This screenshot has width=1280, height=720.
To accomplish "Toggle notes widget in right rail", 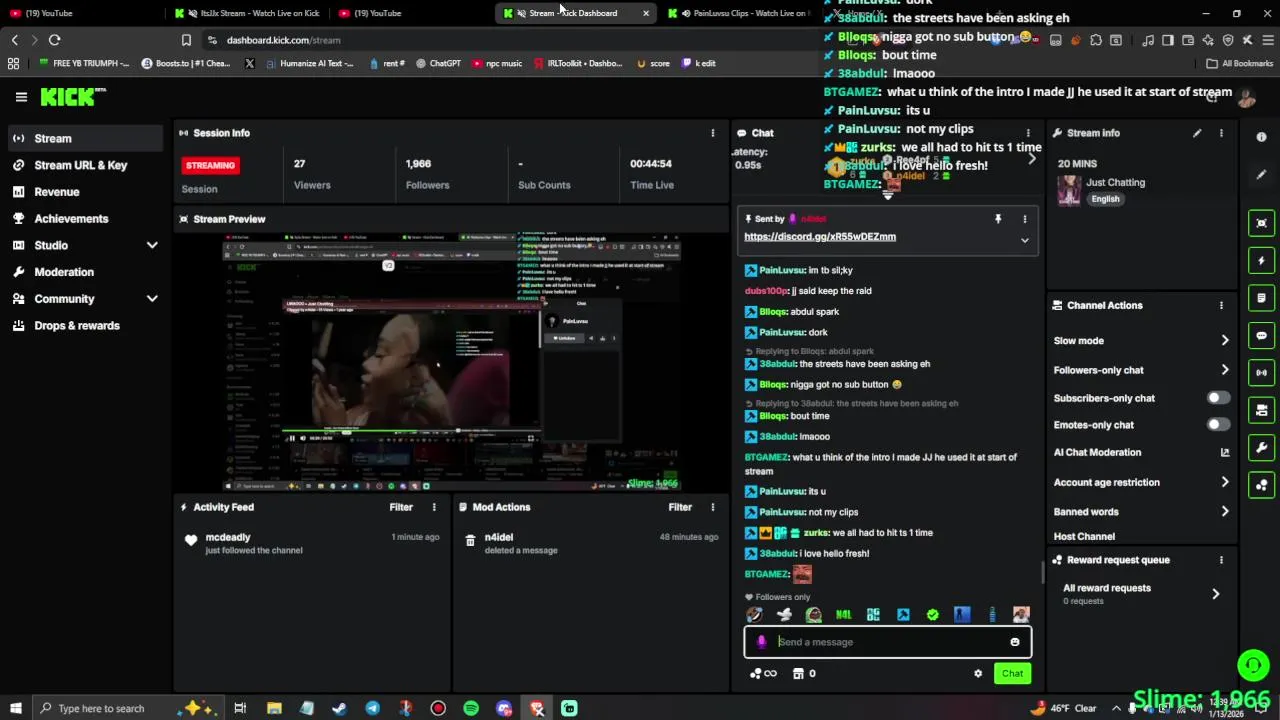I will [1261, 298].
